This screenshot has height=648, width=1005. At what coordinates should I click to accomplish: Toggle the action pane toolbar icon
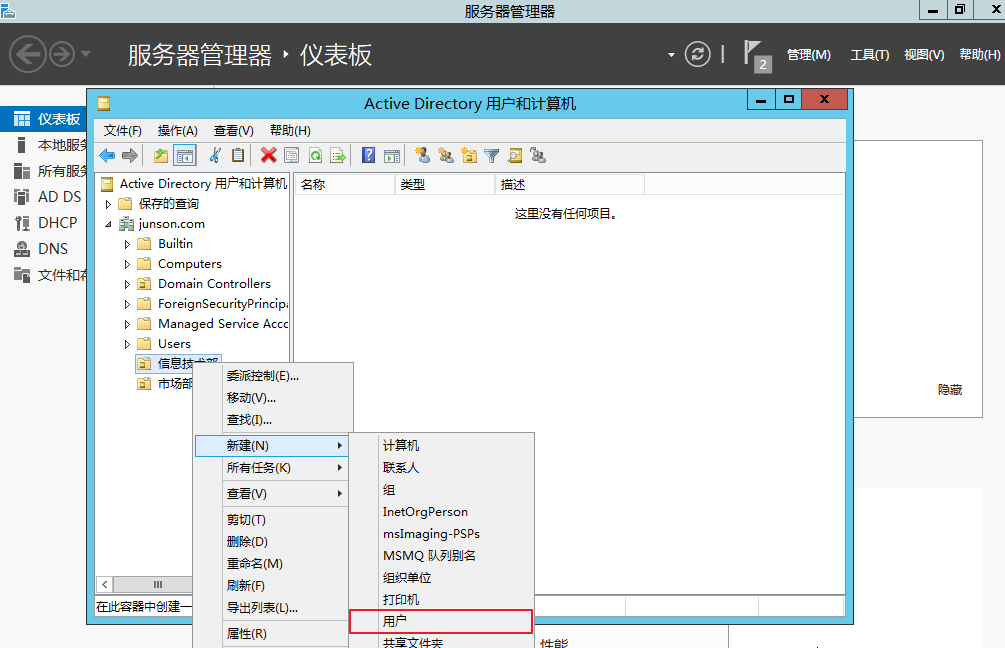(392, 155)
